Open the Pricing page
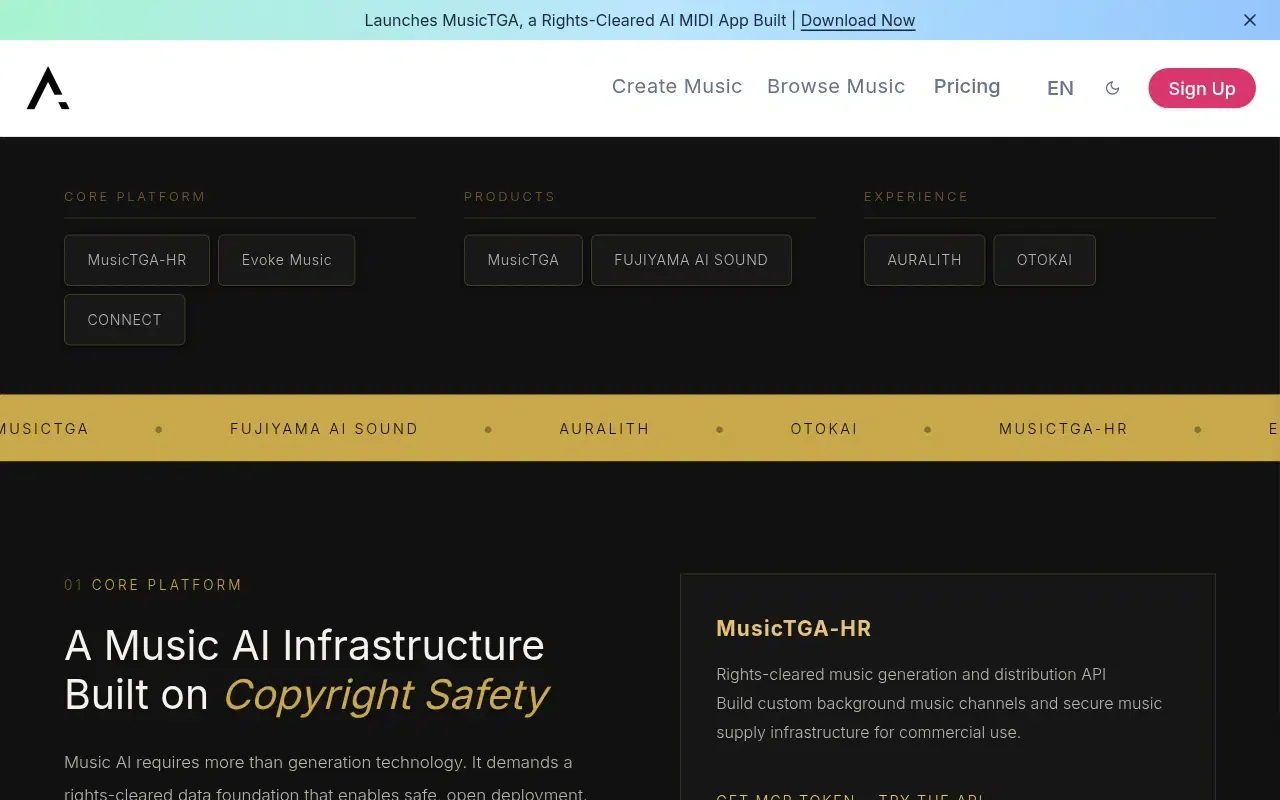1280x800 pixels. coord(967,86)
